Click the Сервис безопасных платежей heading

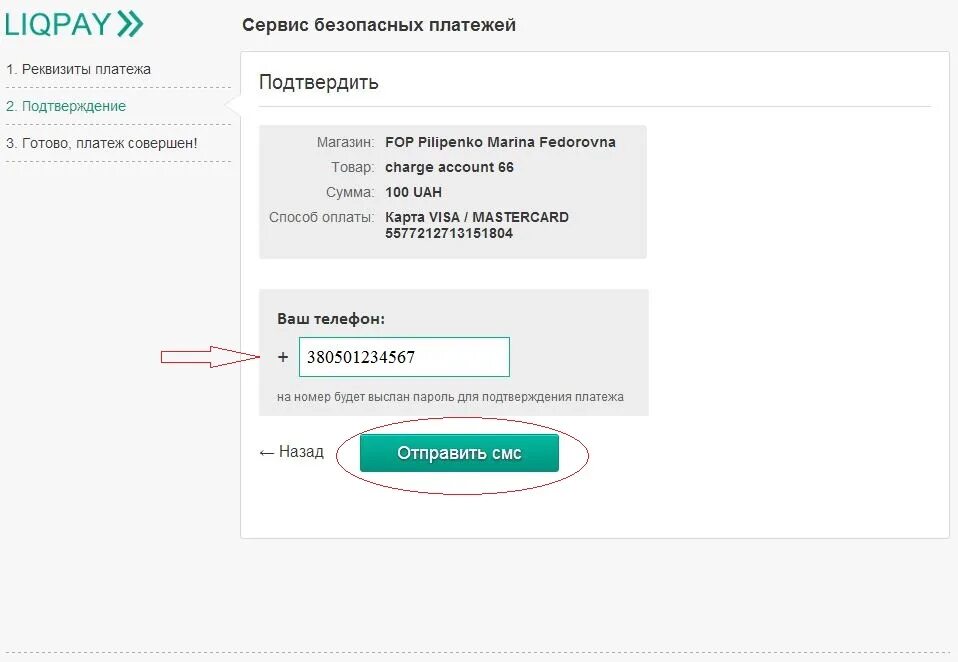click(x=379, y=25)
